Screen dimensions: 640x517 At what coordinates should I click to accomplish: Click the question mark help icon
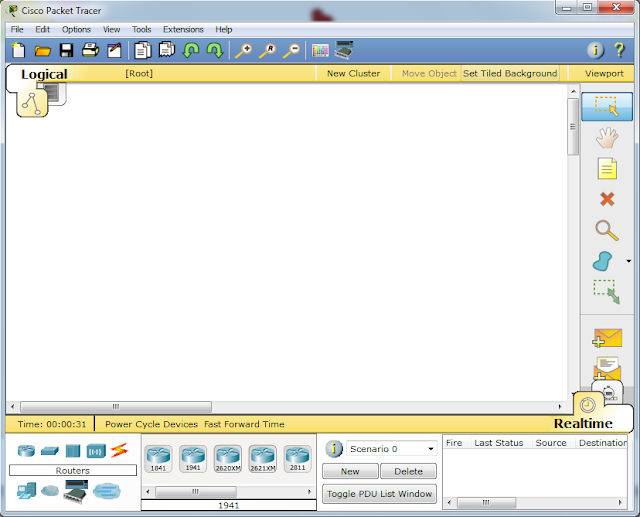coord(619,50)
